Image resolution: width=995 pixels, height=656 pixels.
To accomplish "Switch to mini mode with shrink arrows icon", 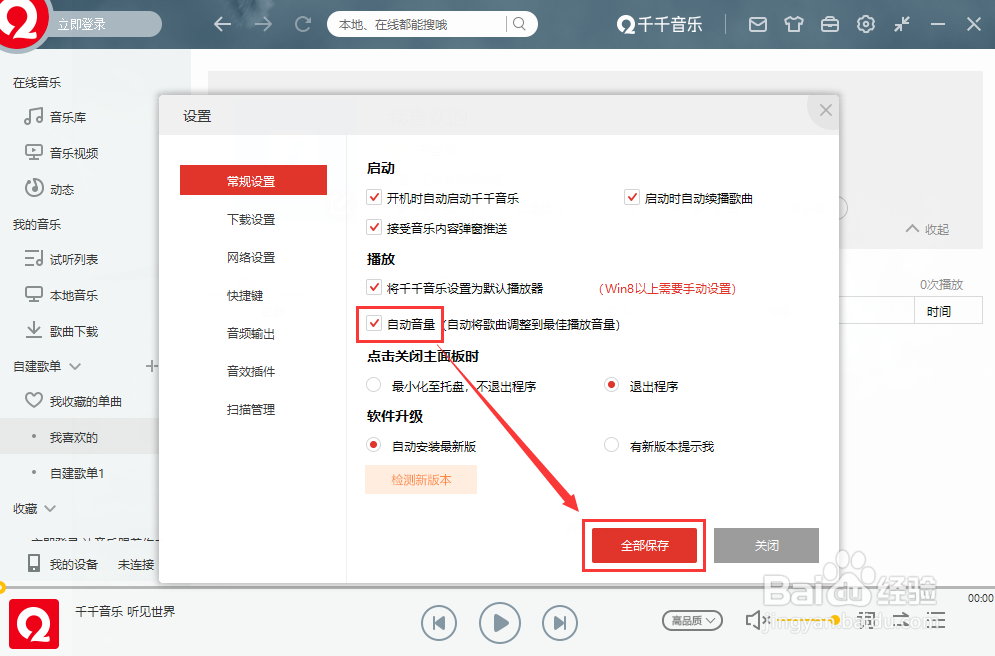I will (x=900, y=24).
